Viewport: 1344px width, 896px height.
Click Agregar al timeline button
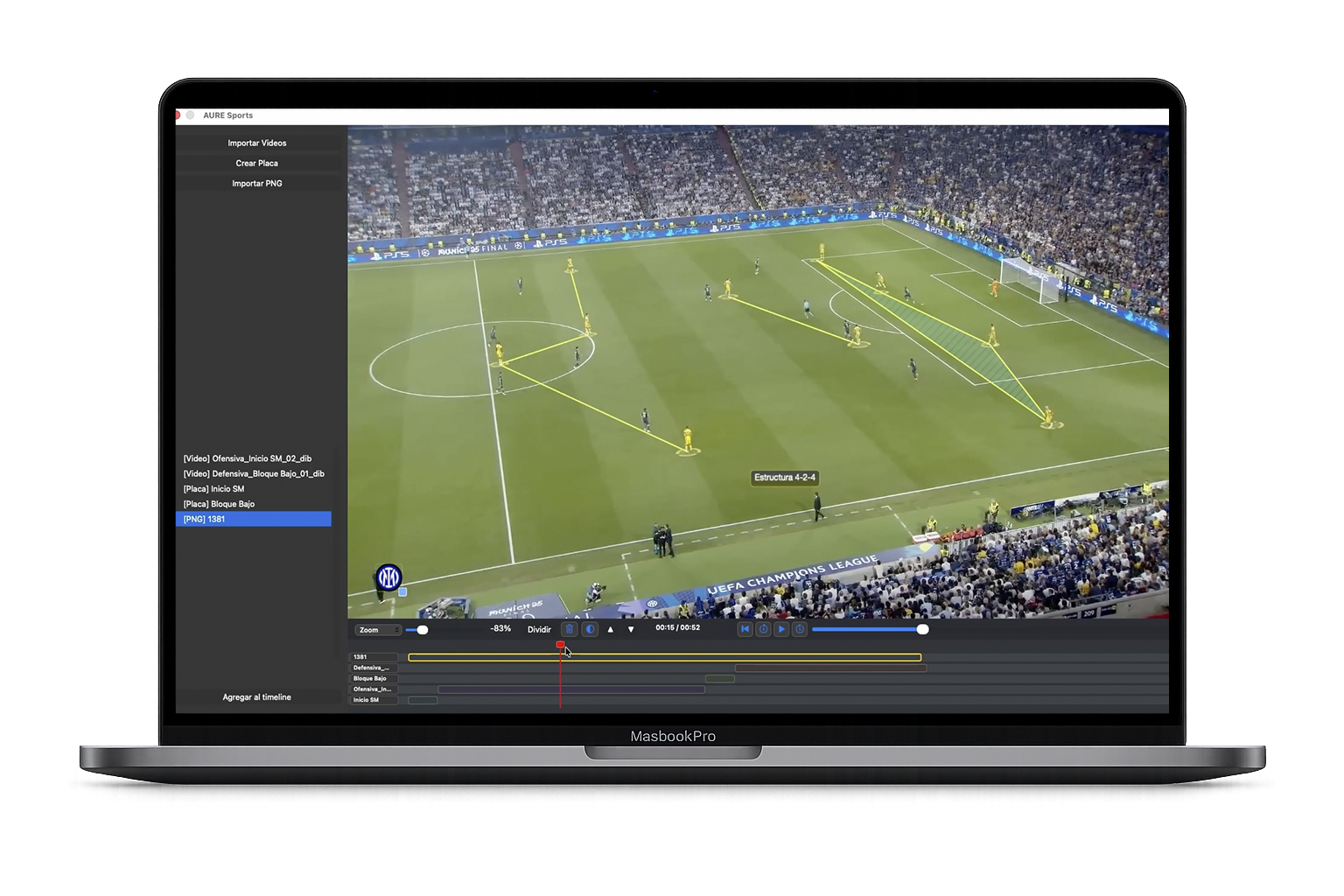[x=256, y=697]
